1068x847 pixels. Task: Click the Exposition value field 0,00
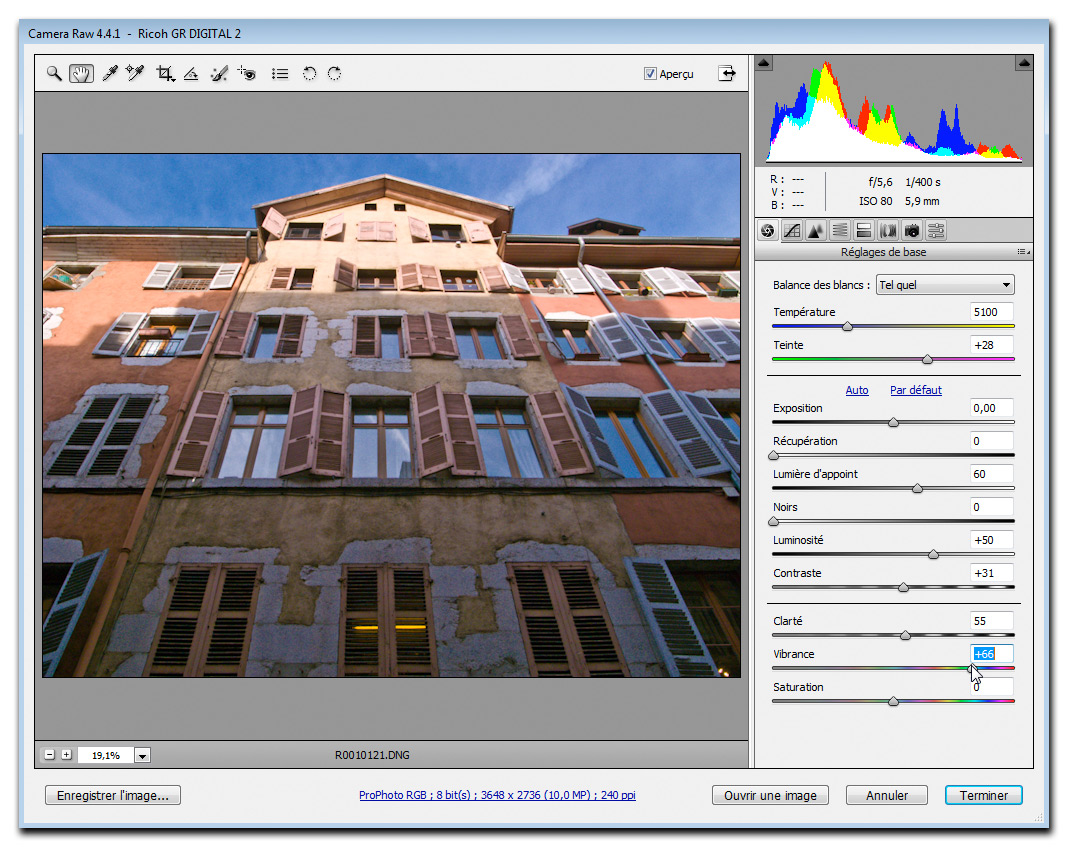pyautogui.click(x=992, y=408)
